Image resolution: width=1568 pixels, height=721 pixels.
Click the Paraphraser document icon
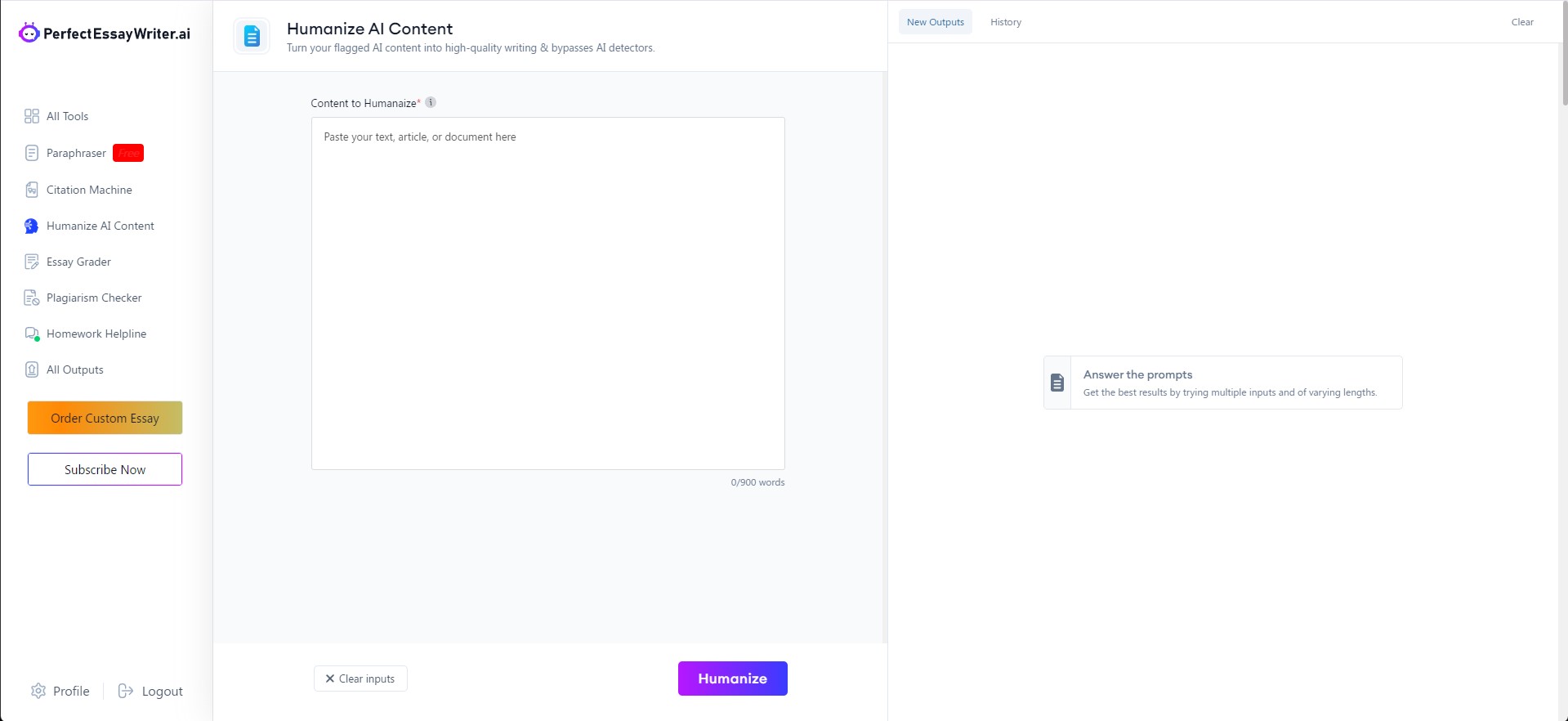[x=32, y=153]
